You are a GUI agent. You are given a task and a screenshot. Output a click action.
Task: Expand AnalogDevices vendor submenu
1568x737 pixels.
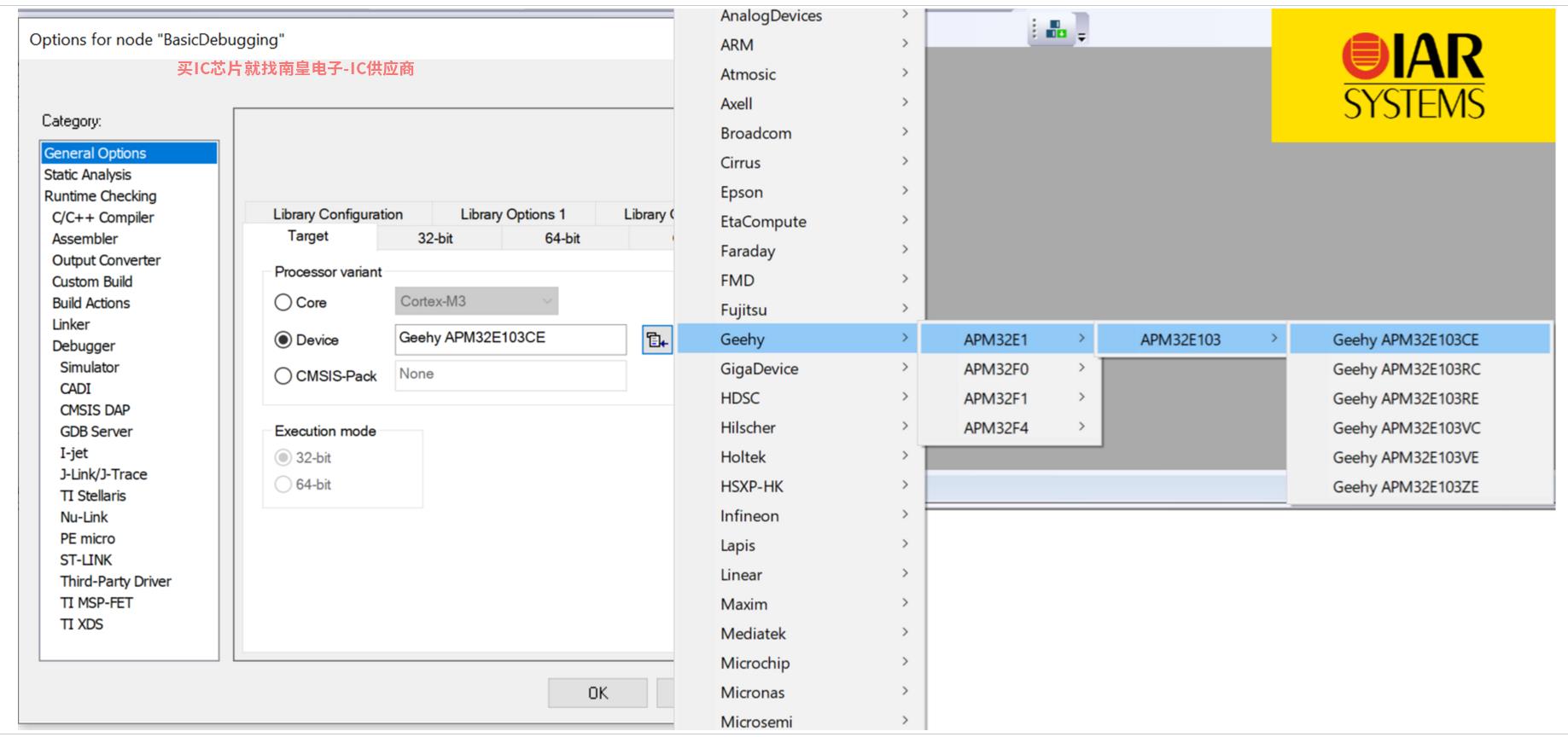click(x=799, y=15)
